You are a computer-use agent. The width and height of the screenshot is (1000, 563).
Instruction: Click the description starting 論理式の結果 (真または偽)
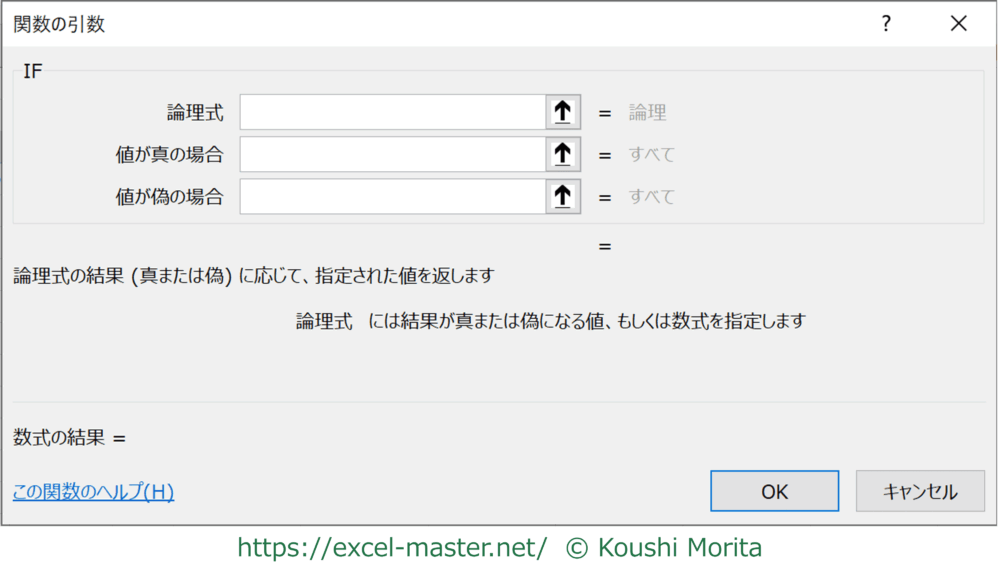point(253,275)
